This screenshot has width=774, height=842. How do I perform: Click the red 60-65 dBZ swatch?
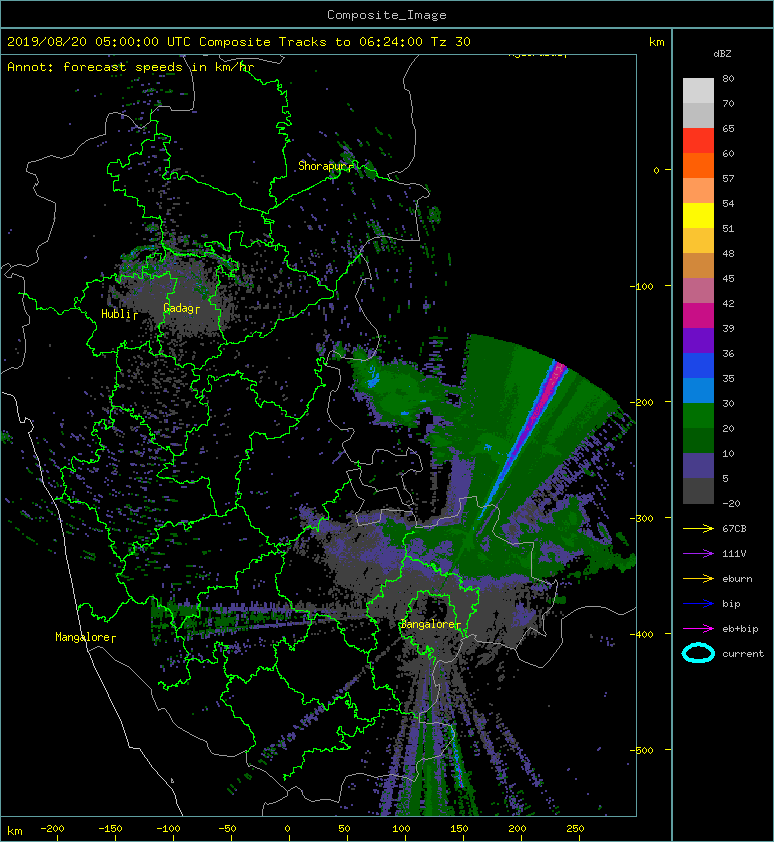(x=698, y=140)
